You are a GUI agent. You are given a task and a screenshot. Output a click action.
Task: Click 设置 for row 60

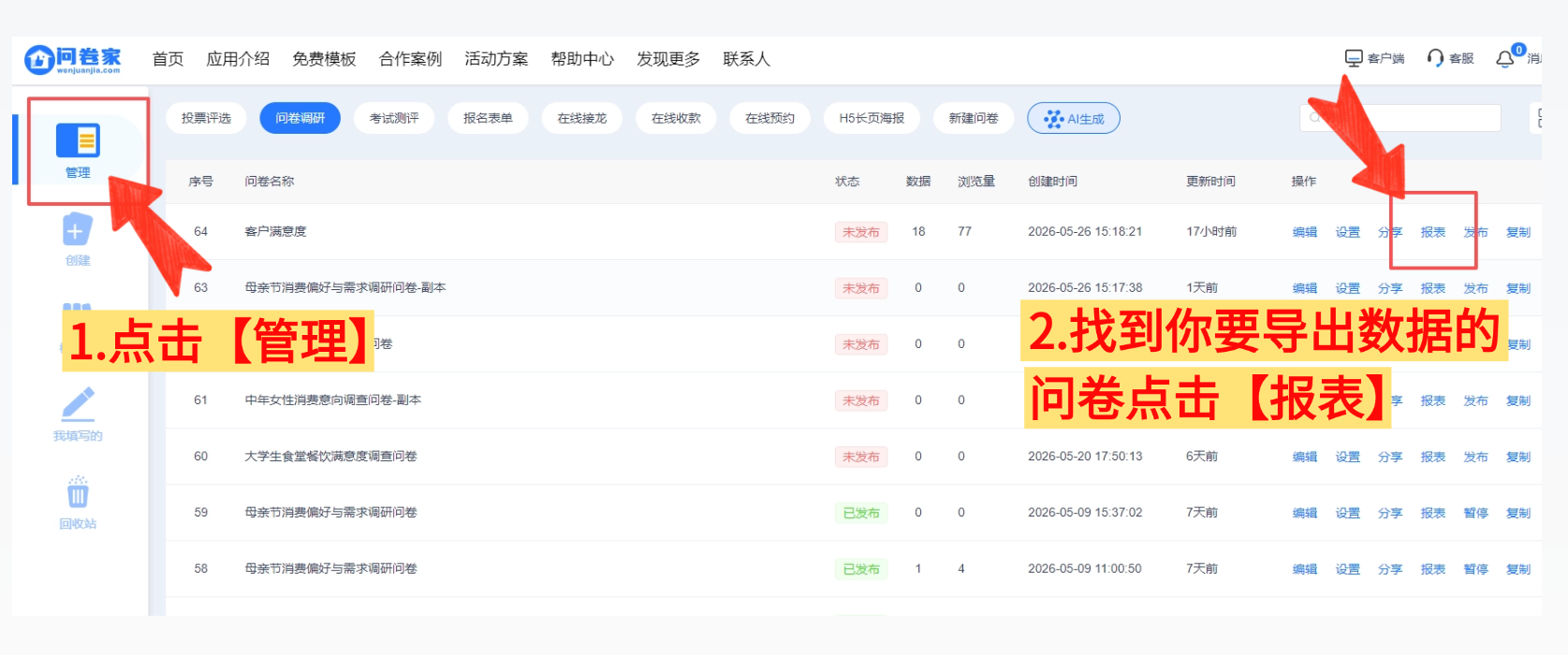pos(1348,457)
